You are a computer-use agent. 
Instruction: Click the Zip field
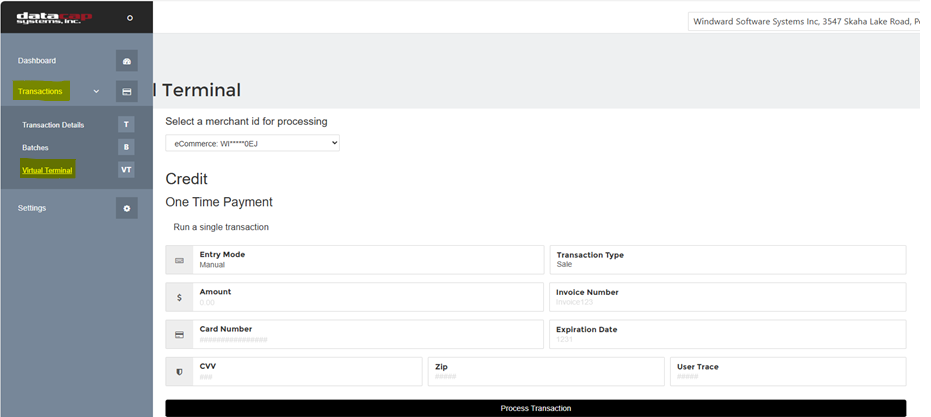tap(546, 372)
